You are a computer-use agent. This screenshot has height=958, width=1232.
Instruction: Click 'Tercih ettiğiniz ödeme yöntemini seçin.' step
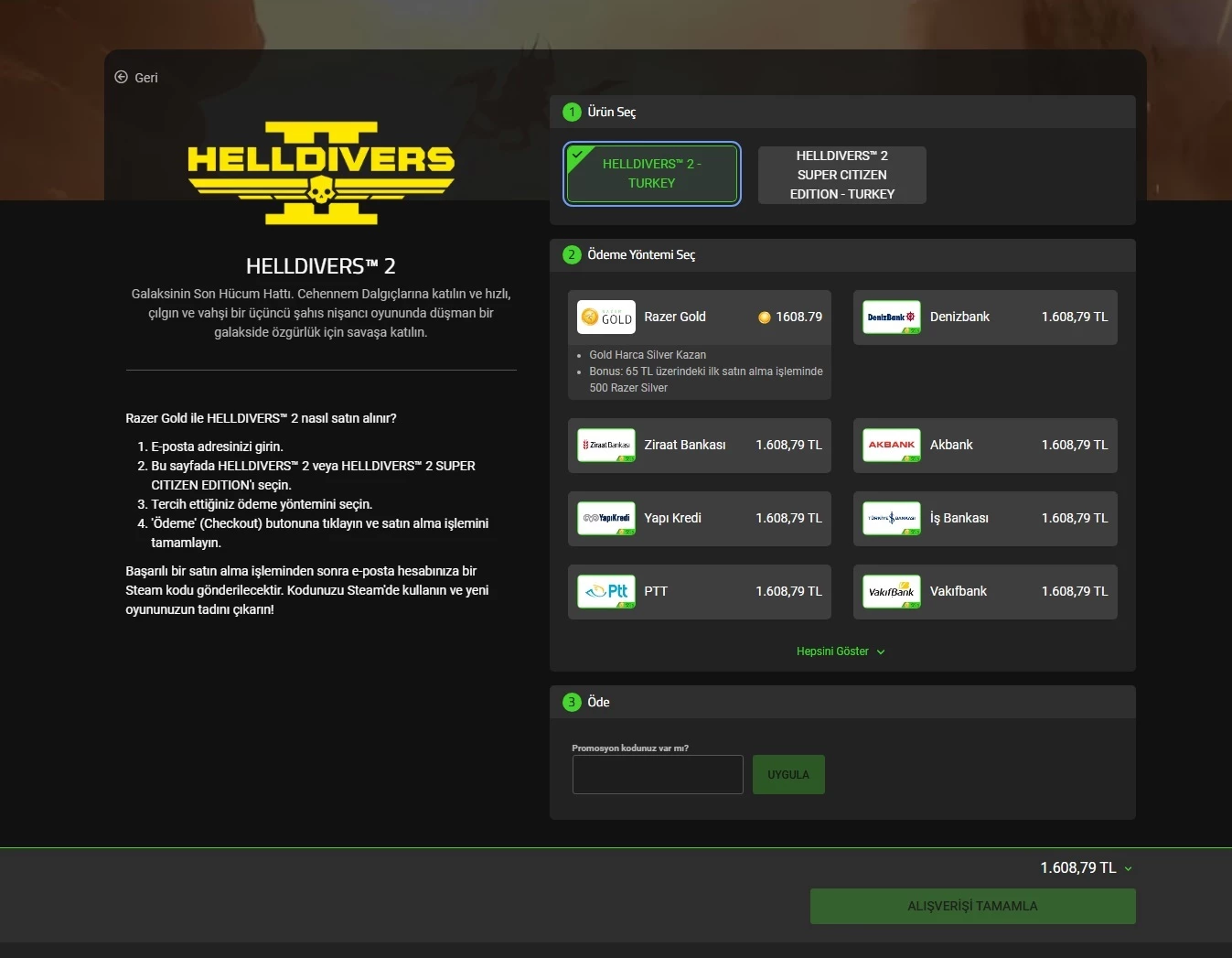pos(262,504)
